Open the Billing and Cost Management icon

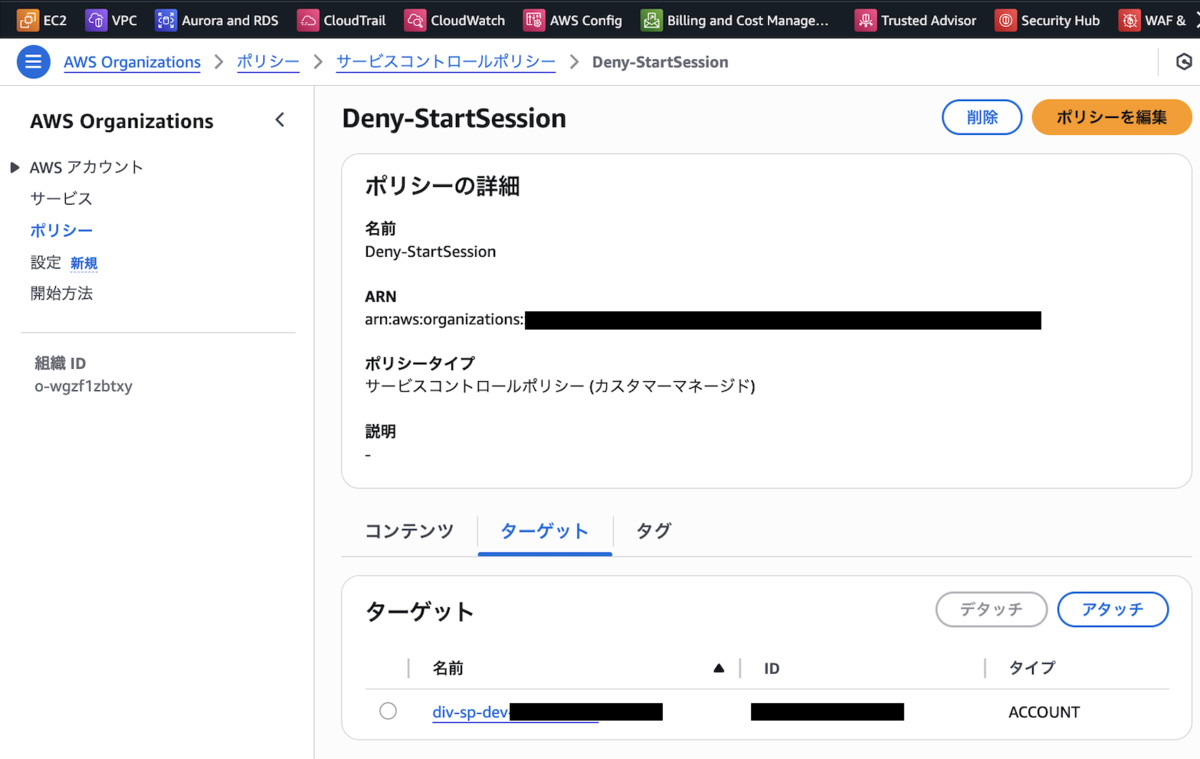click(651, 19)
